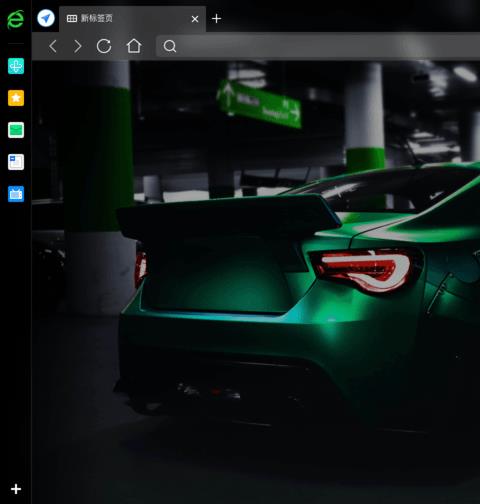Open the white news page sidebar icon

click(x=16, y=162)
